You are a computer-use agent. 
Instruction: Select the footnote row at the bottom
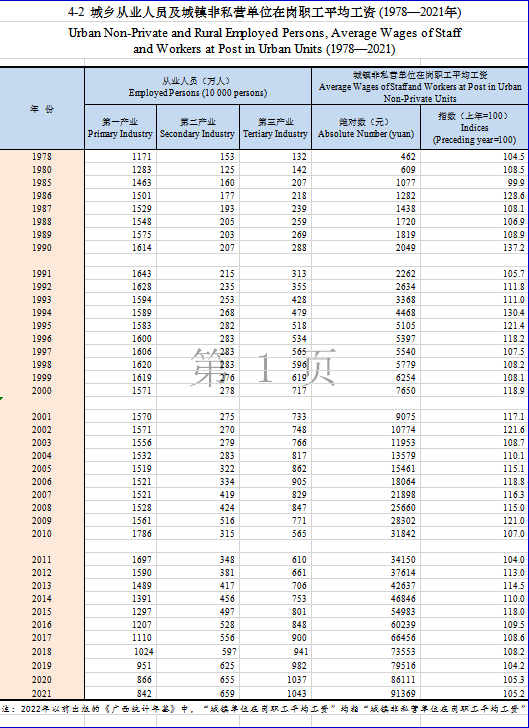pos(264,708)
